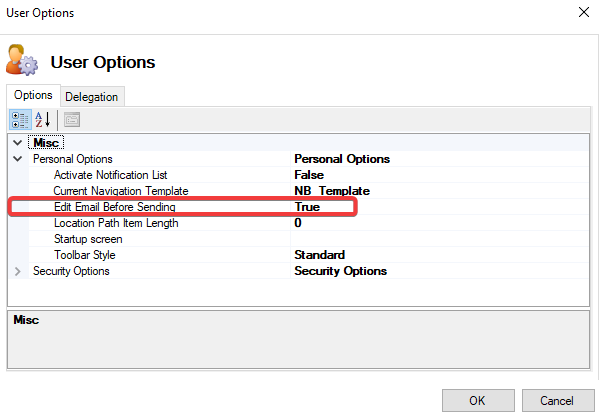This screenshot has width=599, height=419.
Task: Collapse the Misc category chevron
Action: click(x=18, y=143)
